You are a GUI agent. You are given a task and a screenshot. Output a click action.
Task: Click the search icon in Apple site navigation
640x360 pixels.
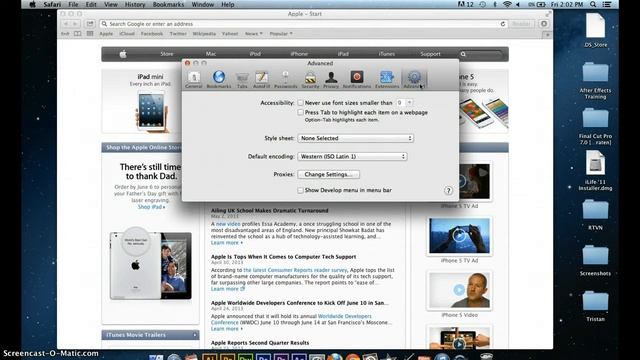[463, 54]
